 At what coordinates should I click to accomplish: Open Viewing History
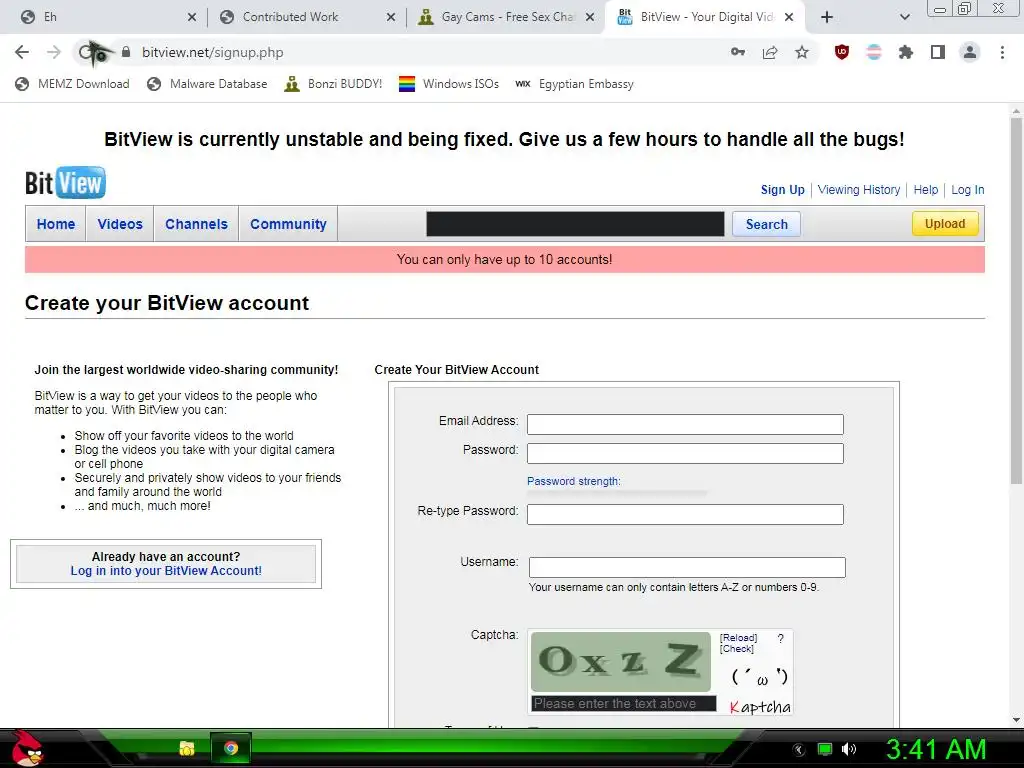click(x=859, y=189)
